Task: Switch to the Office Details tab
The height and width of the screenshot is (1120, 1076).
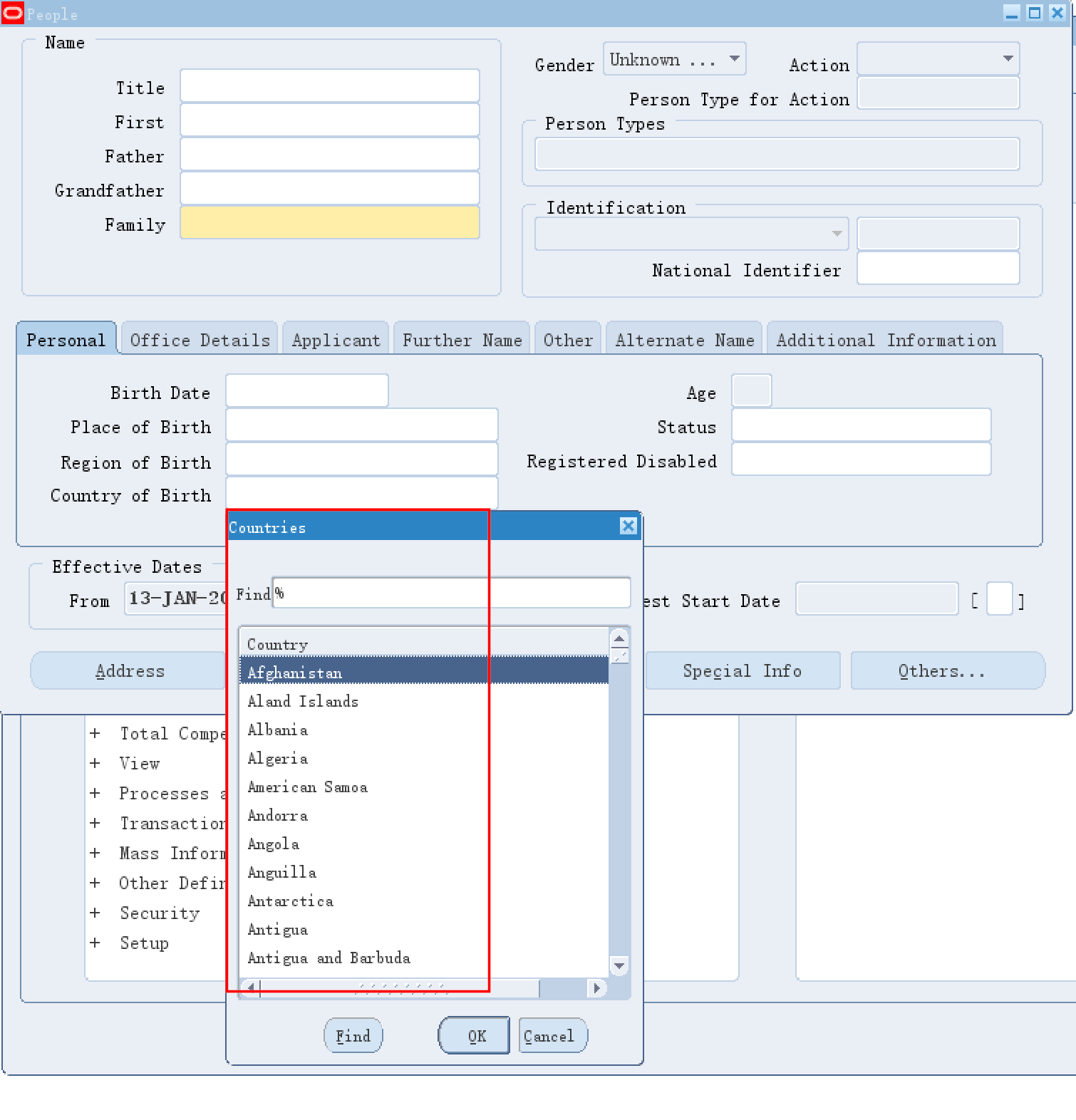Action: click(x=200, y=340)
